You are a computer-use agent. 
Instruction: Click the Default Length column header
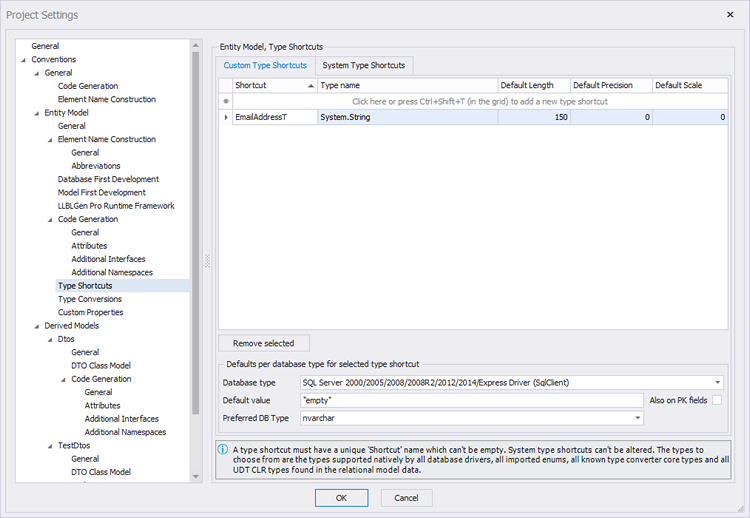coord(534,85)
